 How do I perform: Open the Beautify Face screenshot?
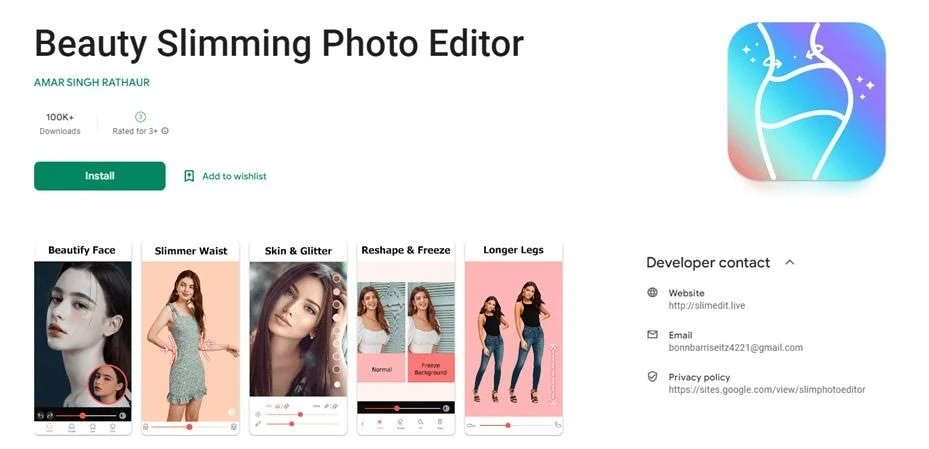point(82,338)
